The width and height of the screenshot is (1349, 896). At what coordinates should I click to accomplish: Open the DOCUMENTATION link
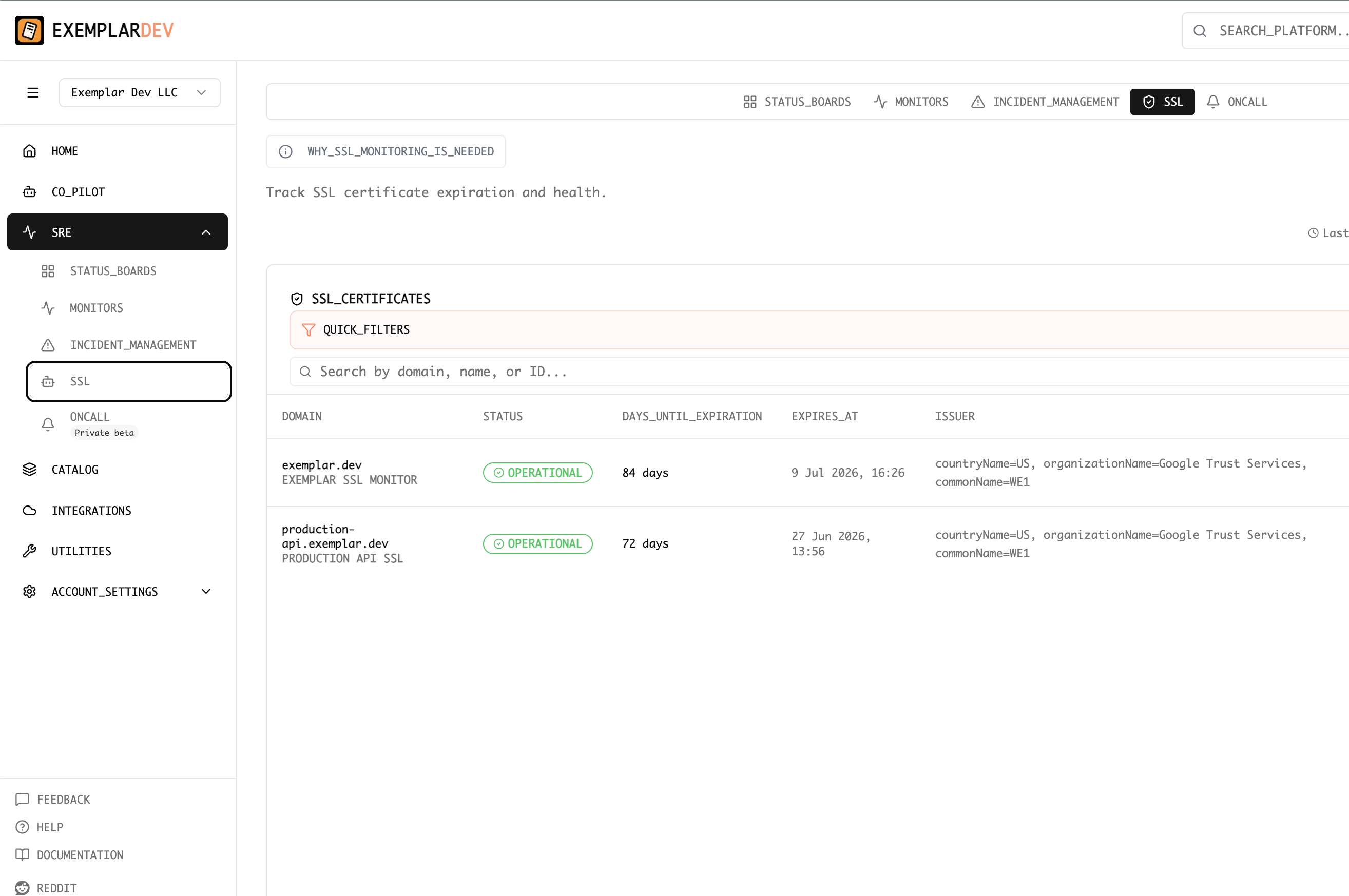[x=80, y=855]
